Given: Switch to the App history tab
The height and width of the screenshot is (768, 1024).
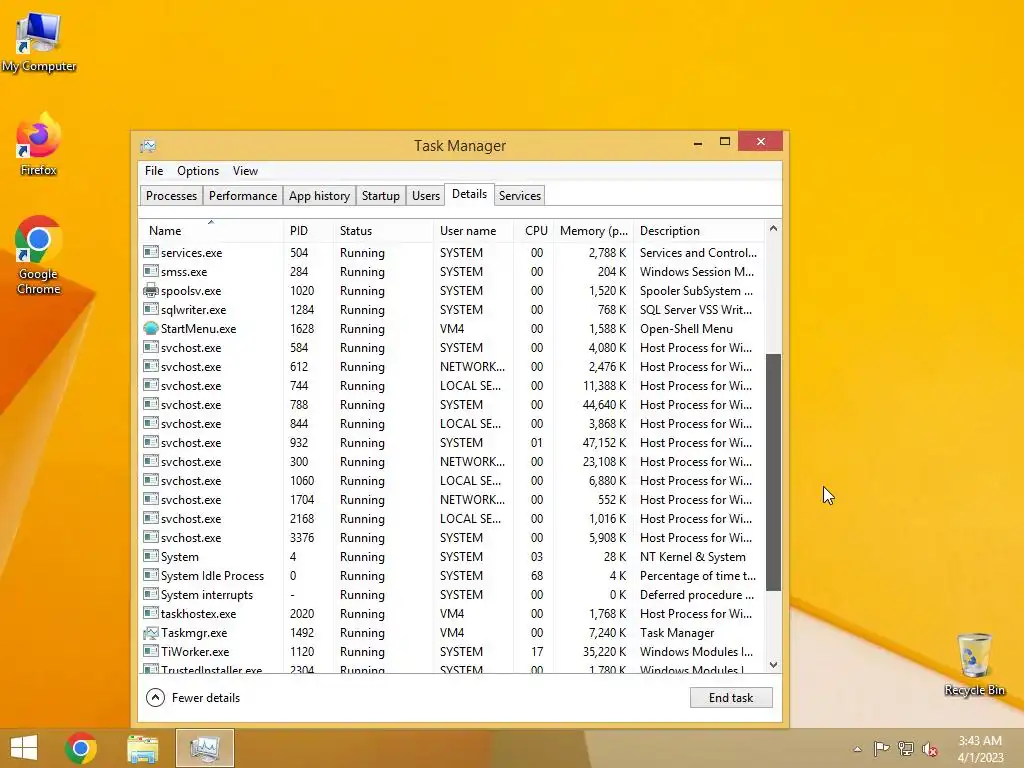Looking at the screenshot, I should 319,196.
